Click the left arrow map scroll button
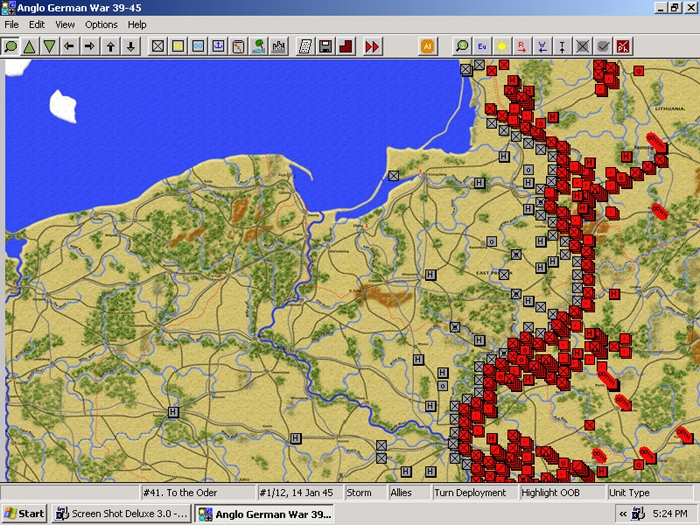This screenshot has height=525, width=700. 69,46
